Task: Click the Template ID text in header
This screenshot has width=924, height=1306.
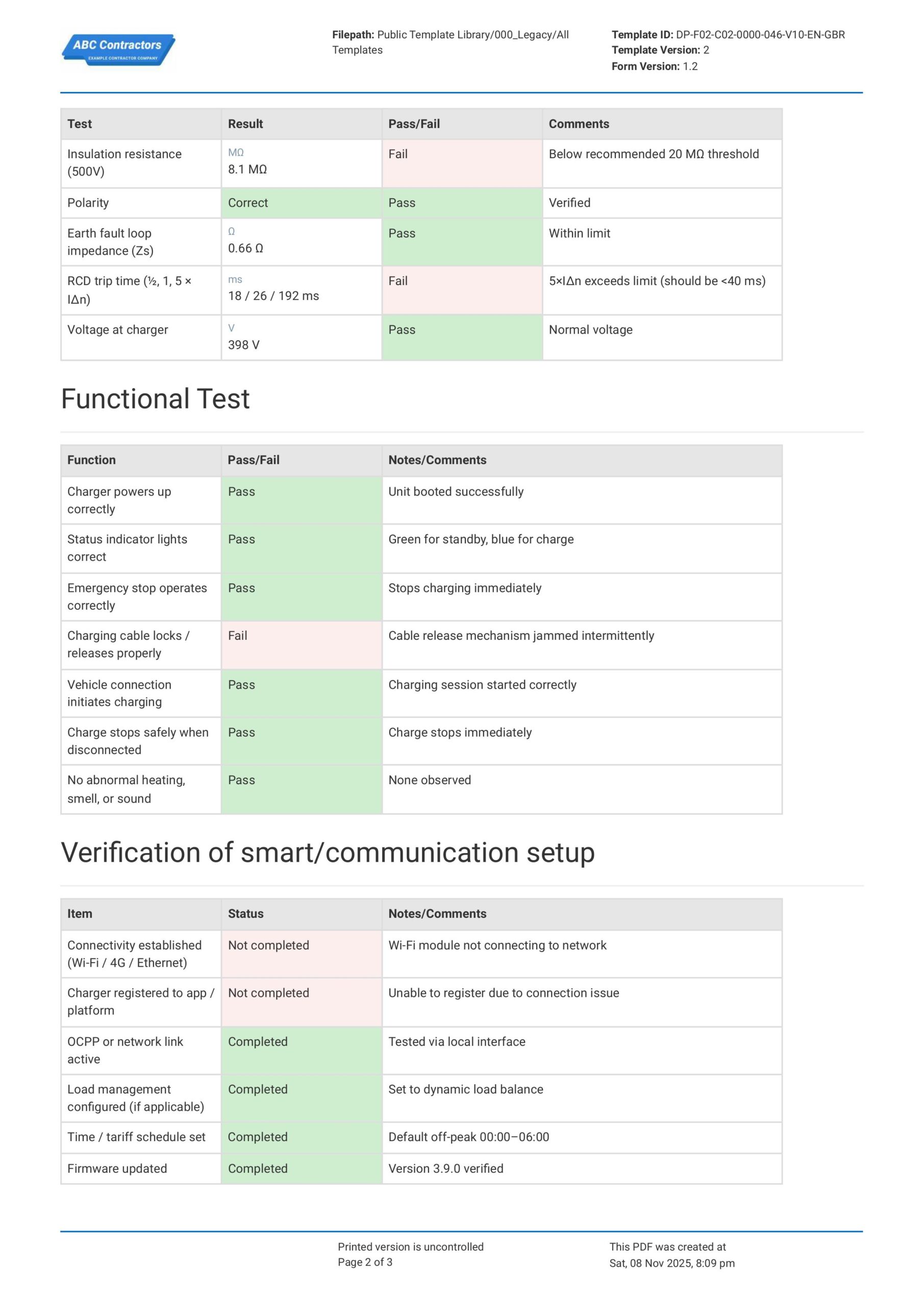Action: pos(728,35)
